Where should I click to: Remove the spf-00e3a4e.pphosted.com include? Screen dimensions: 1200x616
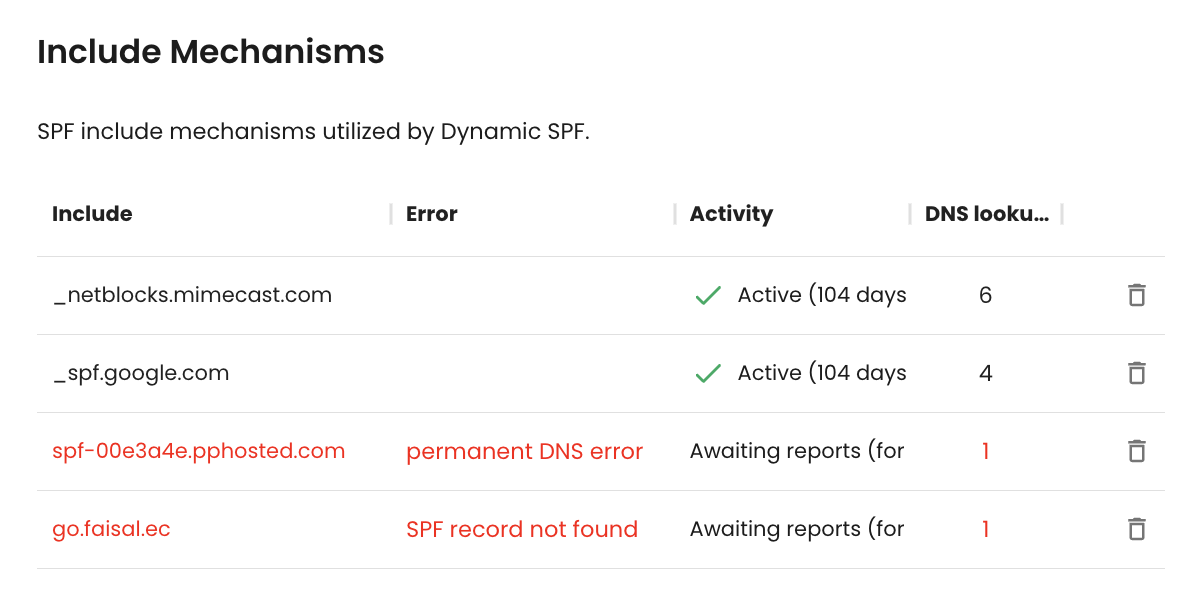click(1136, 451)
